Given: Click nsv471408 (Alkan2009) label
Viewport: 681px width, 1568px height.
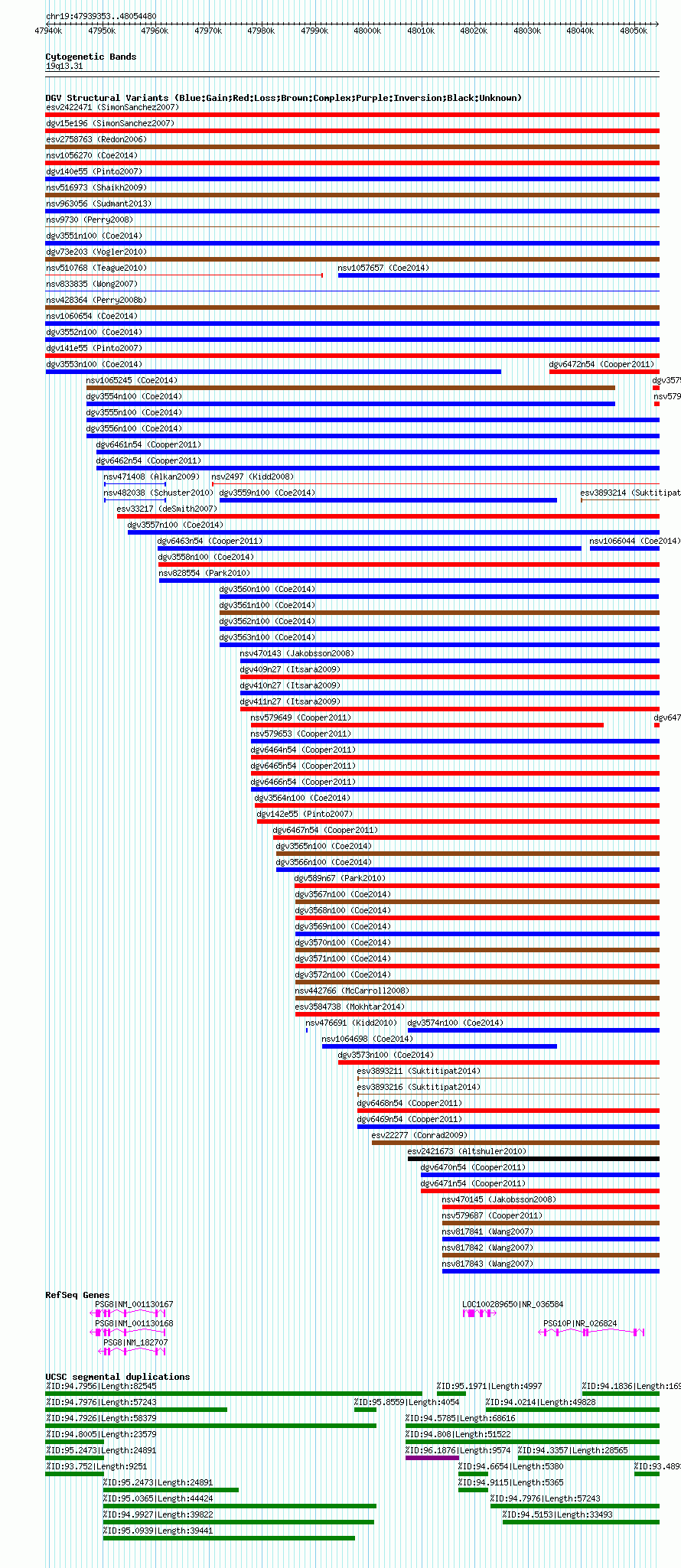Looking at the screenshot, I should coord(152,477).
